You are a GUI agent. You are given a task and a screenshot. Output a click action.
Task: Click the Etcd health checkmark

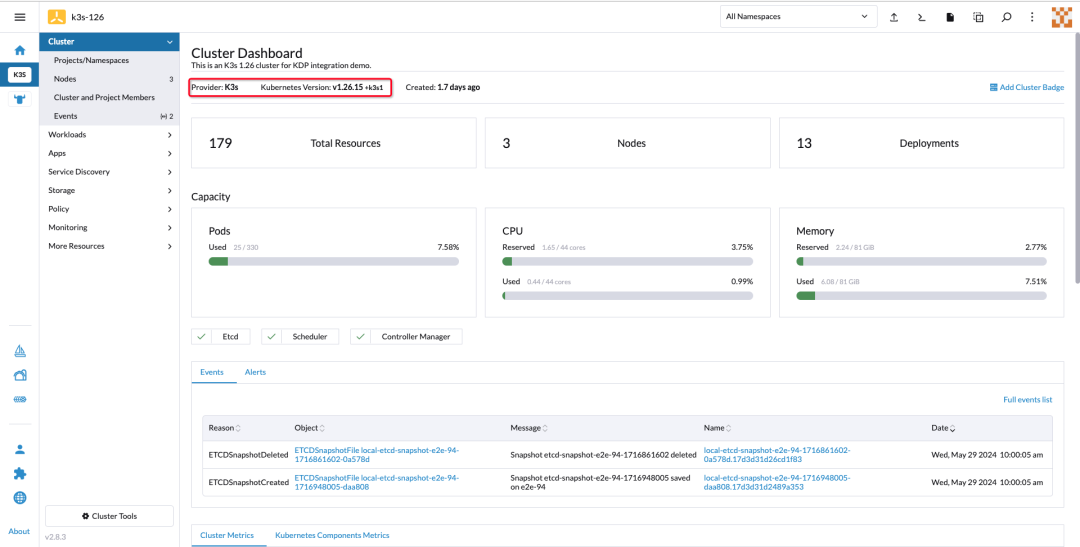(201, 337)
